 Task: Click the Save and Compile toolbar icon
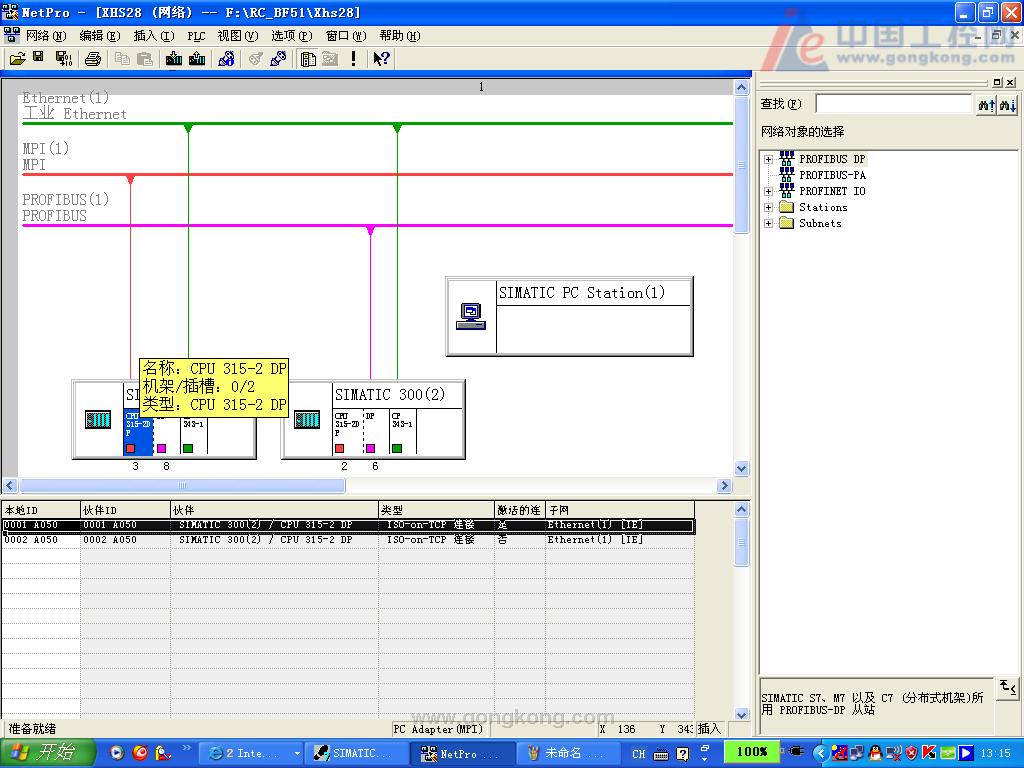(x=63, y=59)
